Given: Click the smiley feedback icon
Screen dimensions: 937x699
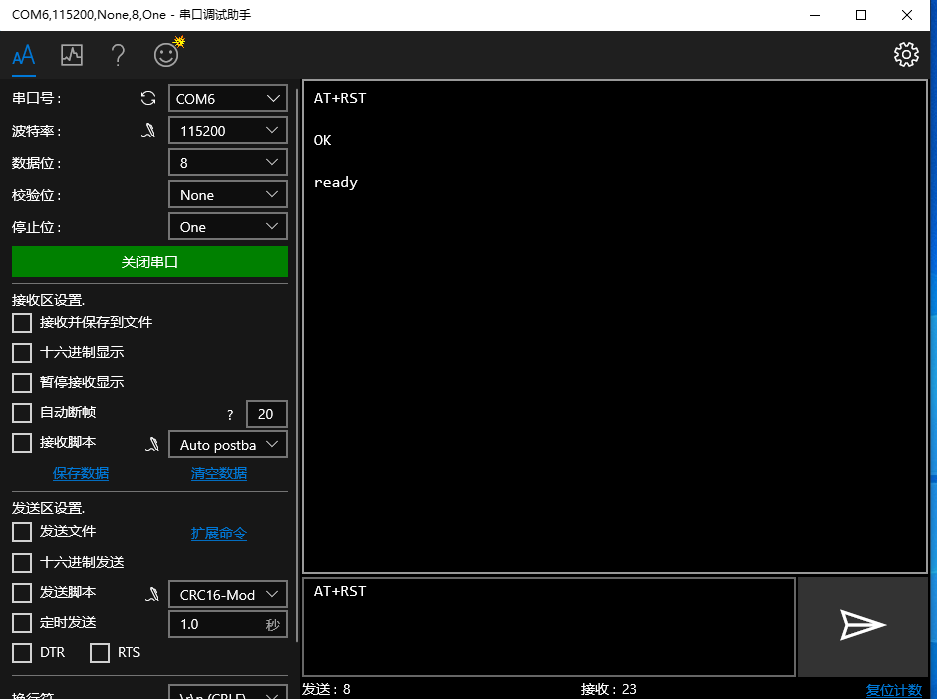Looking at the screenshot, I should tap(165, 55).
